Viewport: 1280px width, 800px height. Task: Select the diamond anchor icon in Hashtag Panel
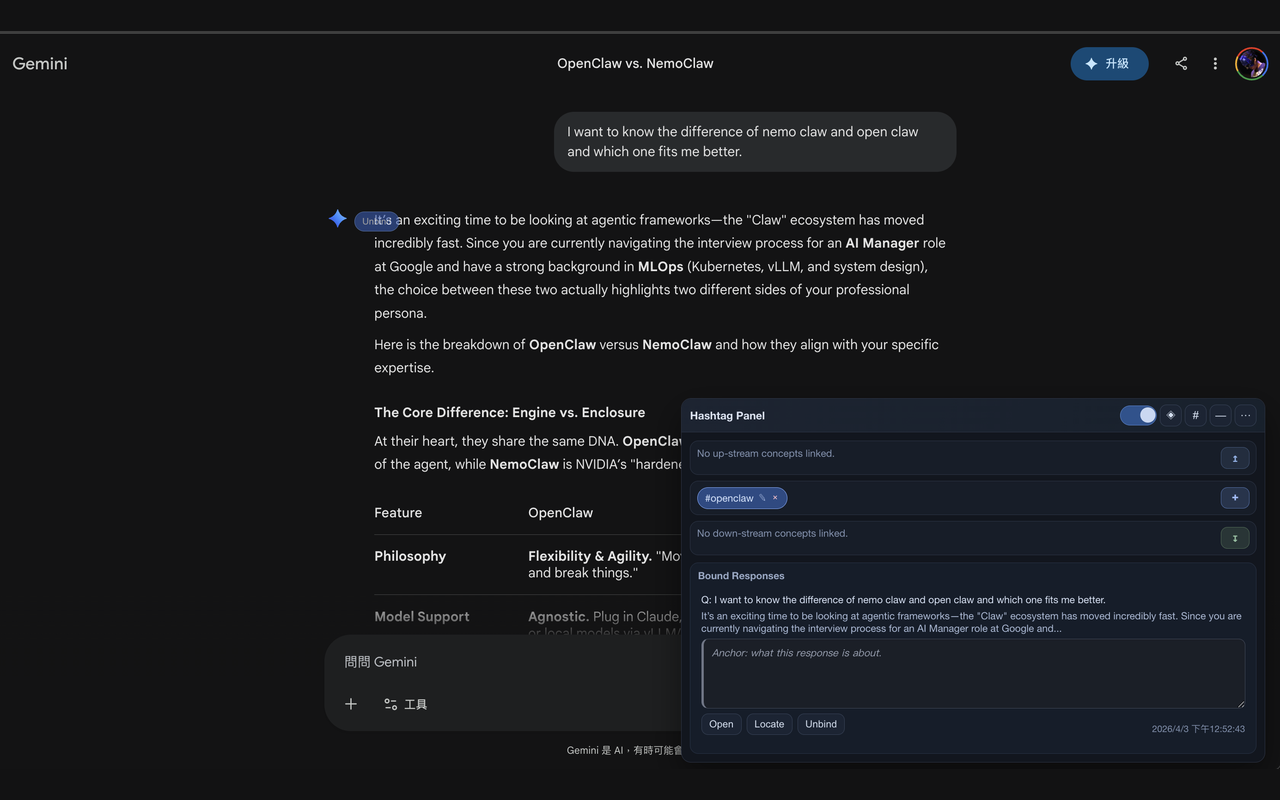[x=1171, y=415]
